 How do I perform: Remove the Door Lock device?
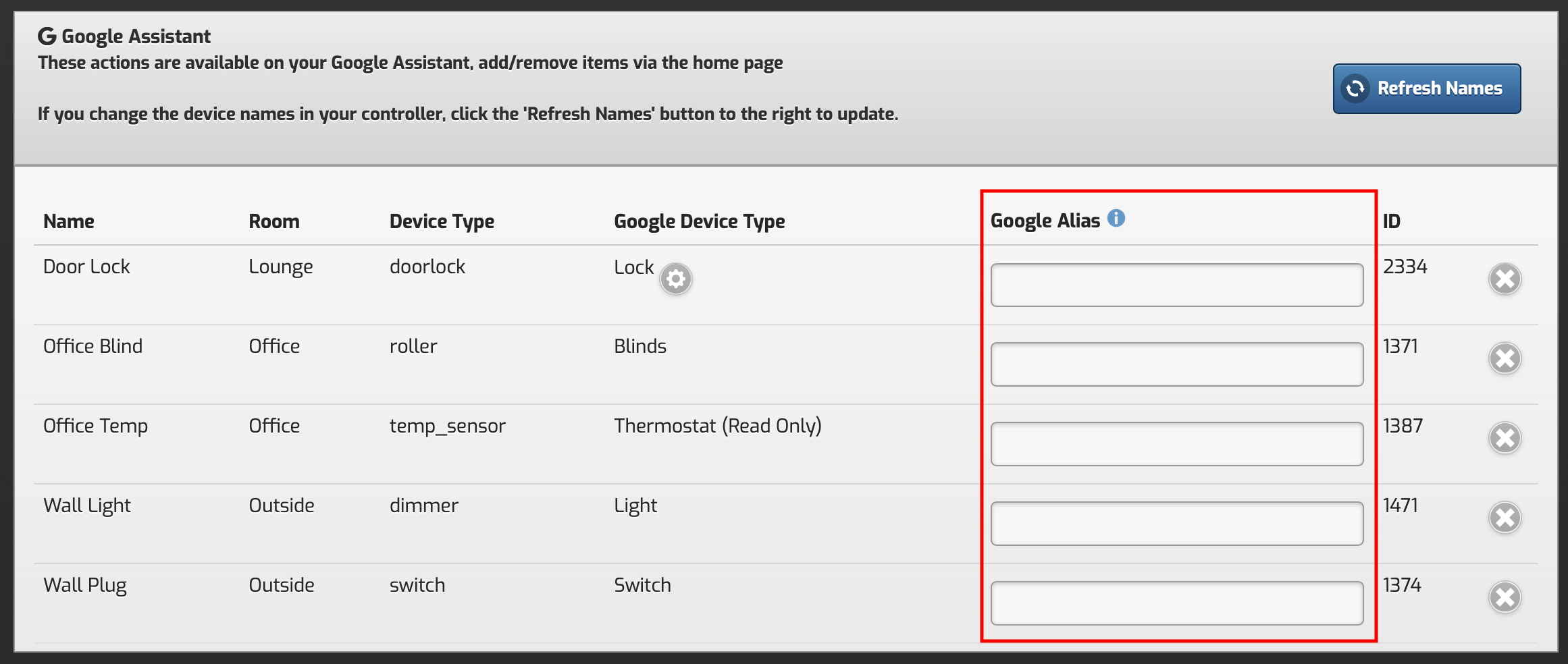1505,279
